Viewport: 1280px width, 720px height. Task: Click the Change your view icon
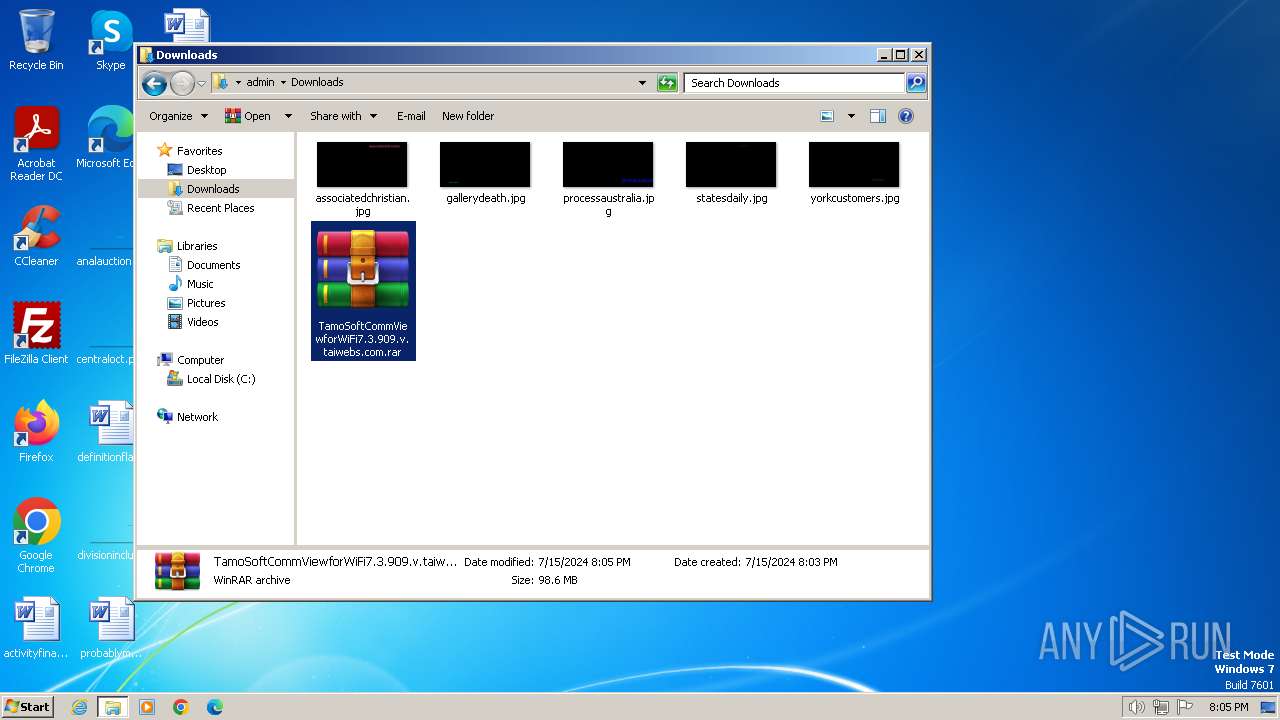tap(827, 116)
